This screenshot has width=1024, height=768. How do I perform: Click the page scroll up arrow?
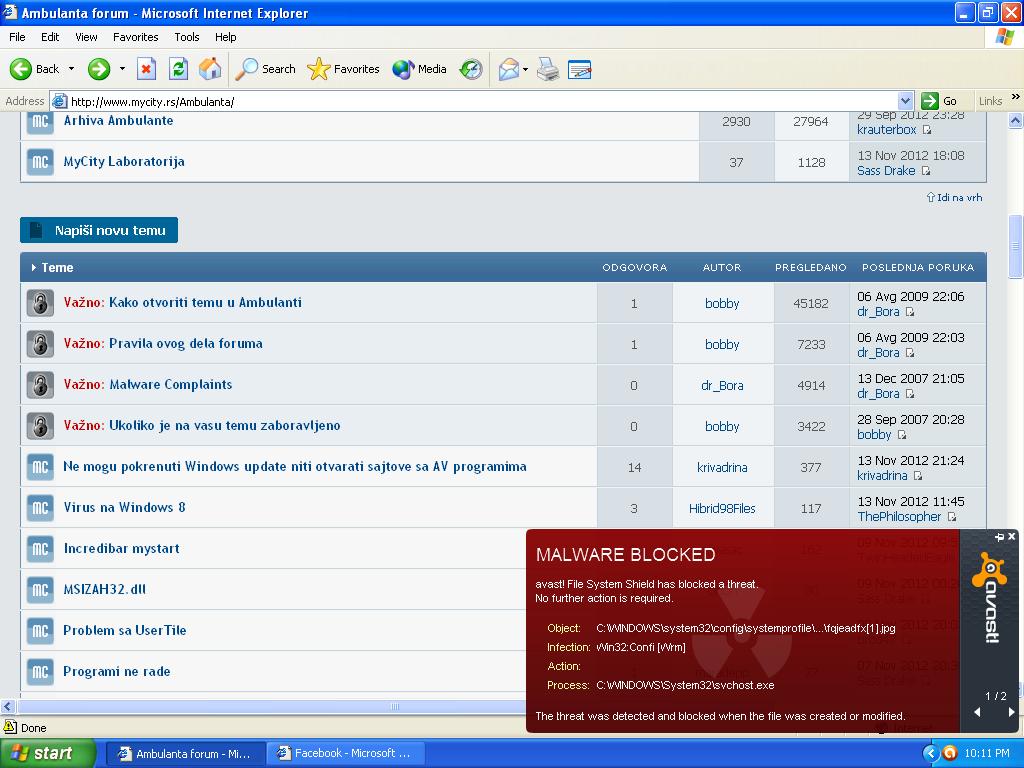click(x=1016, y=120)
